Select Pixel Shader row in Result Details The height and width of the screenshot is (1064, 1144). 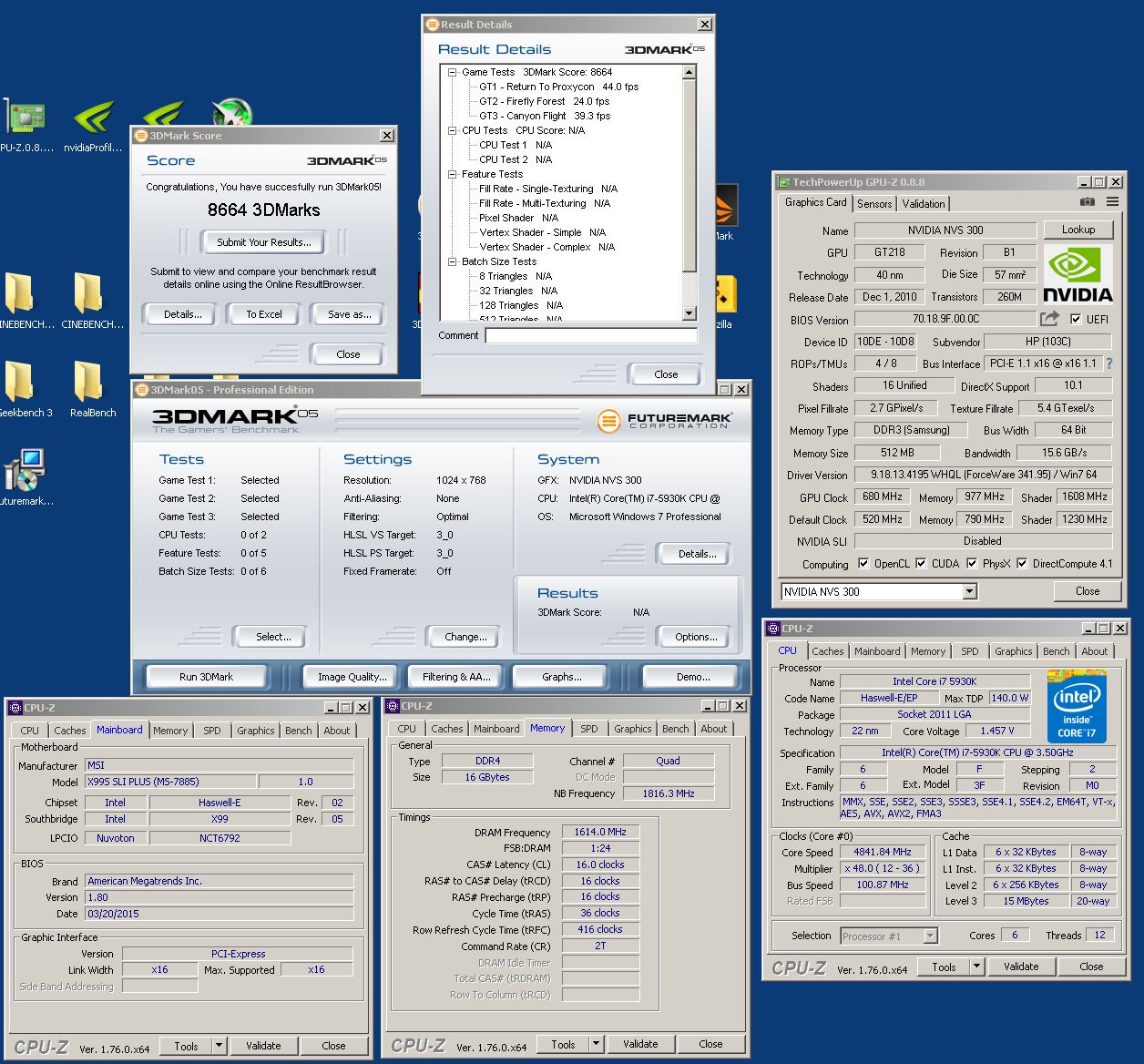pos(518,218)
